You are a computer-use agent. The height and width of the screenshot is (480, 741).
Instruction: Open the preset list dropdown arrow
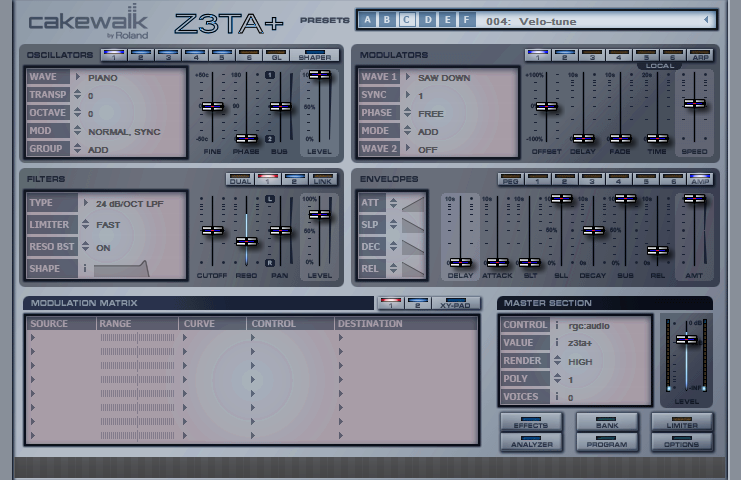point(706,20)
